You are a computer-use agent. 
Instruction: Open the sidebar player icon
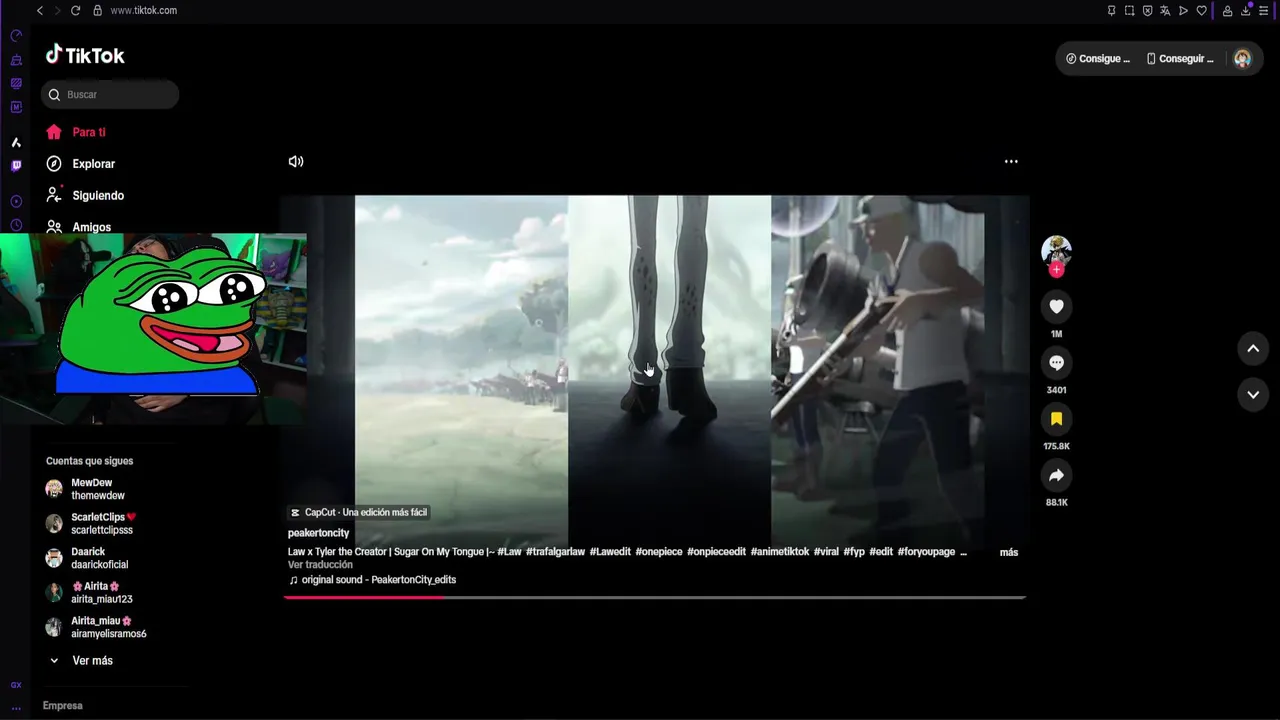tap(16, 202)
